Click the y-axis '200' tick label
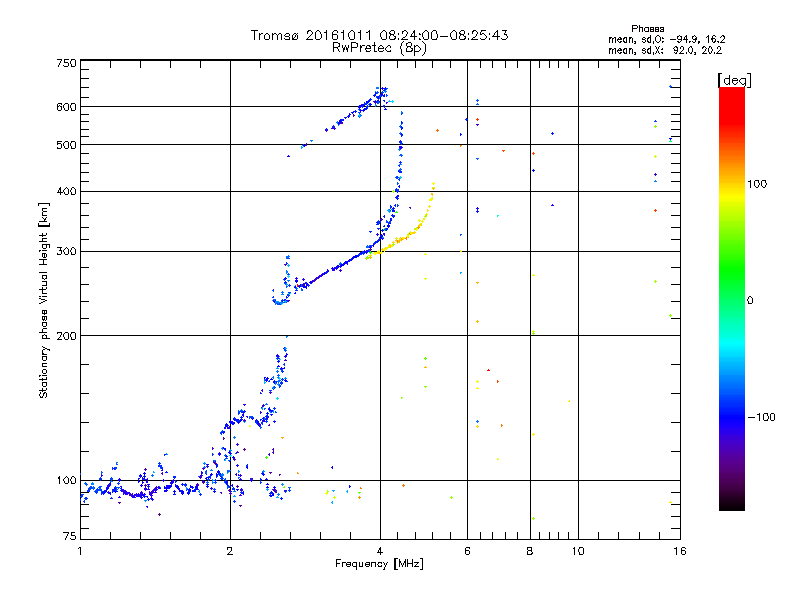 [66, 336]
